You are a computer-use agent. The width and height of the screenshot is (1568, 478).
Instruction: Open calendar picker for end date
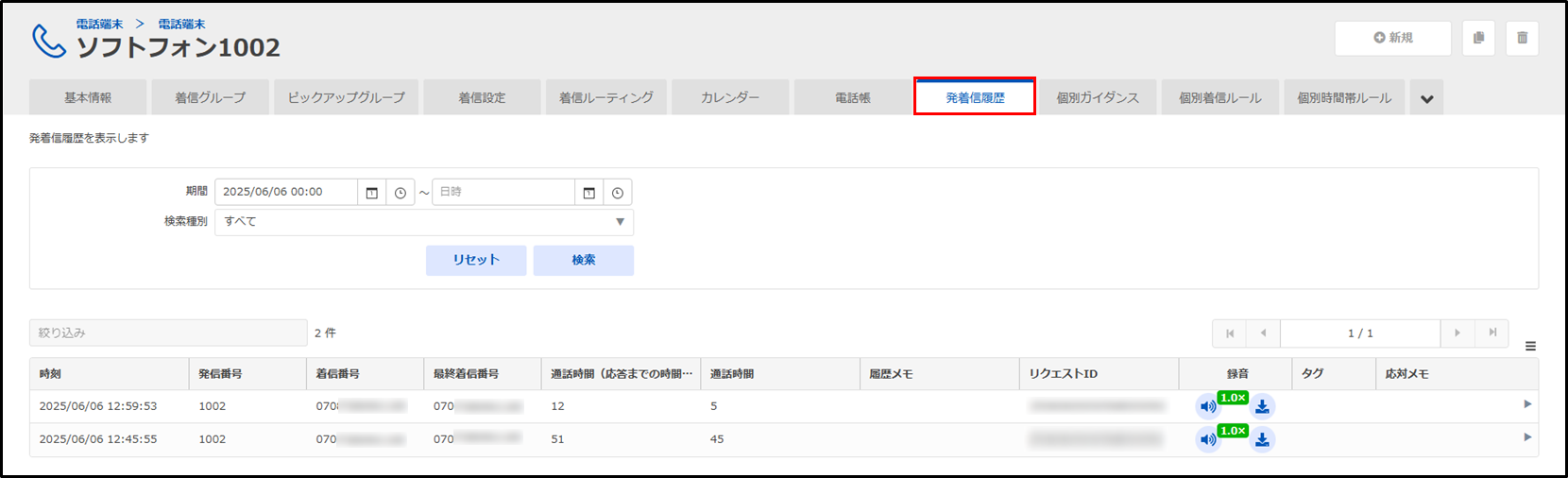pyautogui.click(x=589, y=193)
